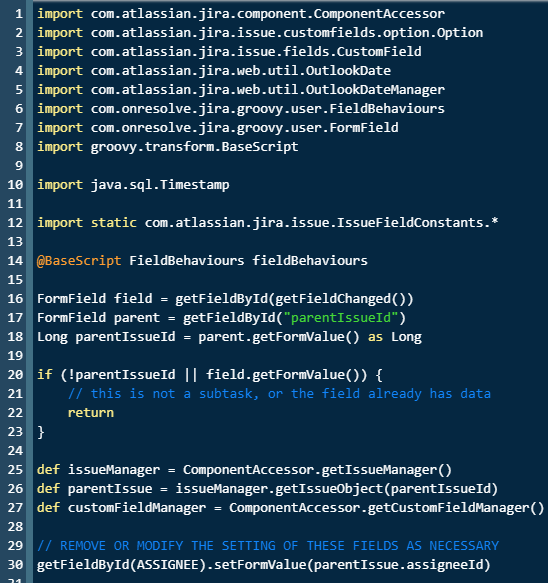Click the 'def' keyword on line 27
This screenshot has height=583, width=548.
tap(48, 508)
